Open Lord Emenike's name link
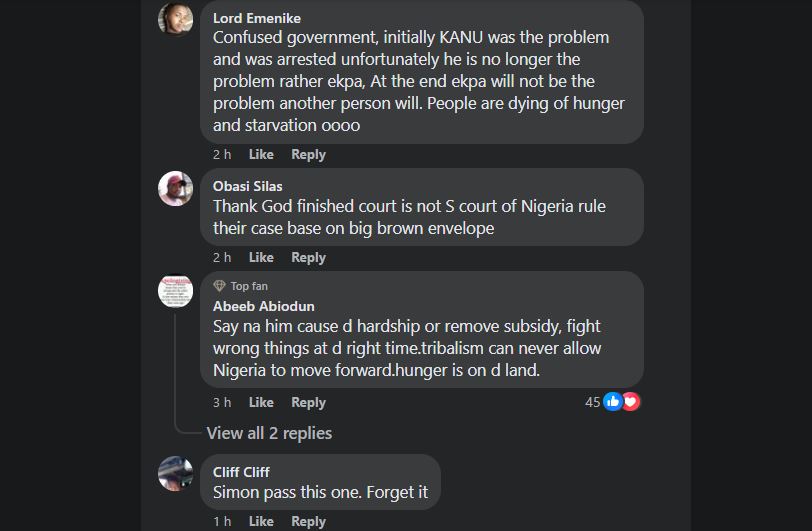Screen dimensions: 812x531 (257, 18)
